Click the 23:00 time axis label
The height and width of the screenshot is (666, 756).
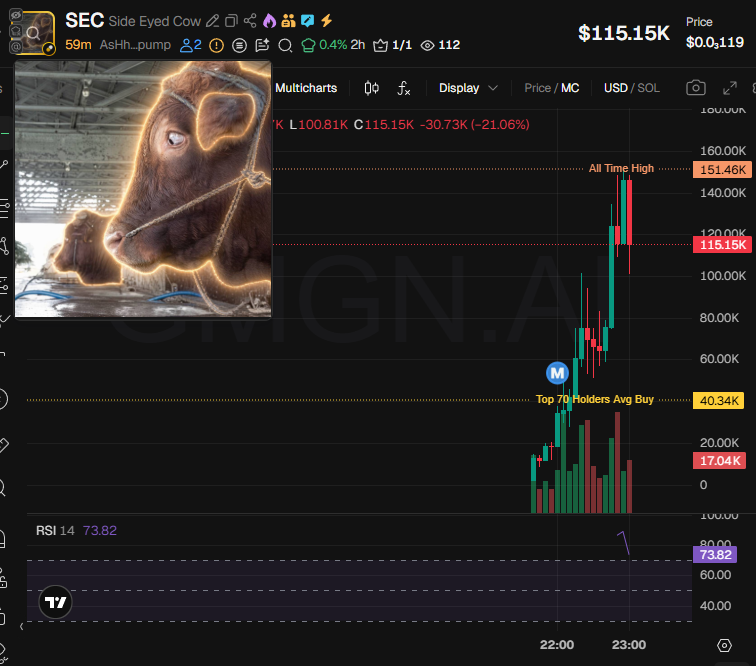point(629,645)
